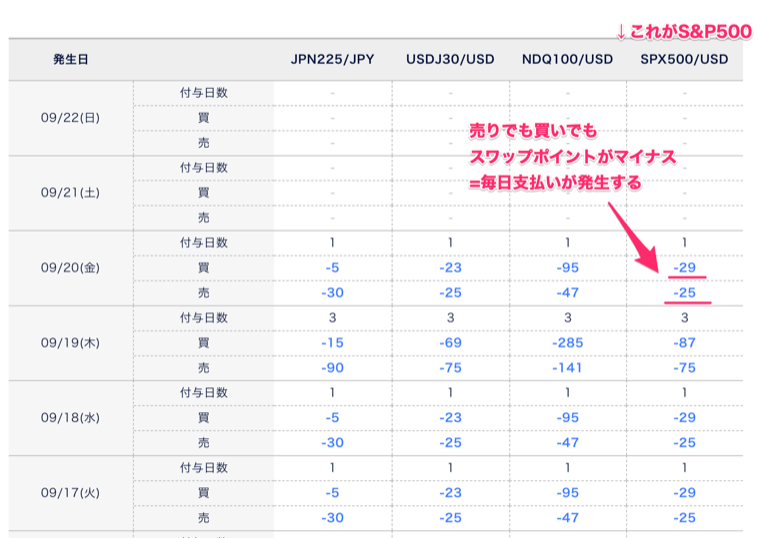
Task: Click 09/19 JPN225/JPY sell value -90
Action: pos(332,368)
